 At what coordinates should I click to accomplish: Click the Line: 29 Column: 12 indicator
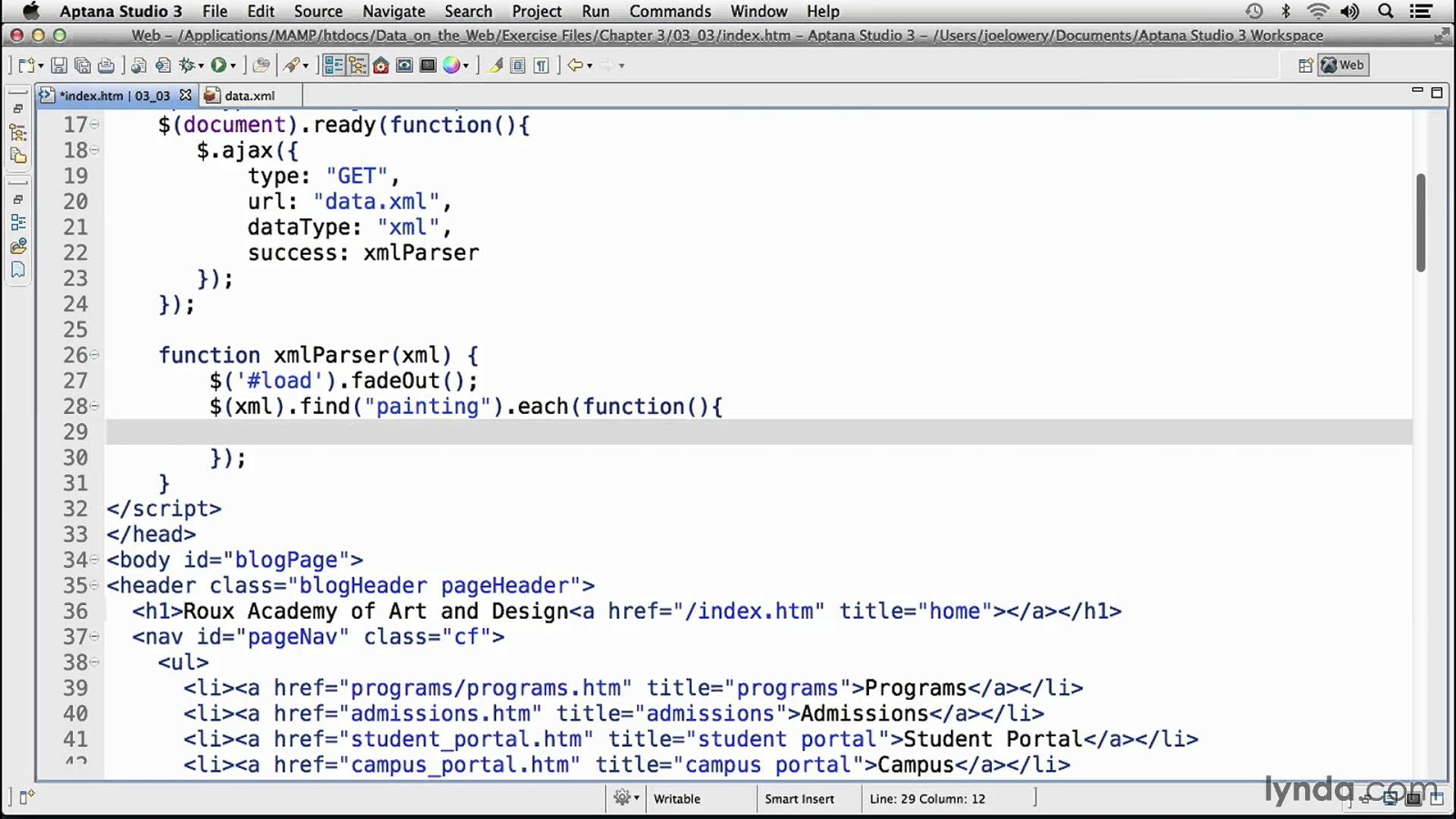pyautogui.click(x=927, y=799)
